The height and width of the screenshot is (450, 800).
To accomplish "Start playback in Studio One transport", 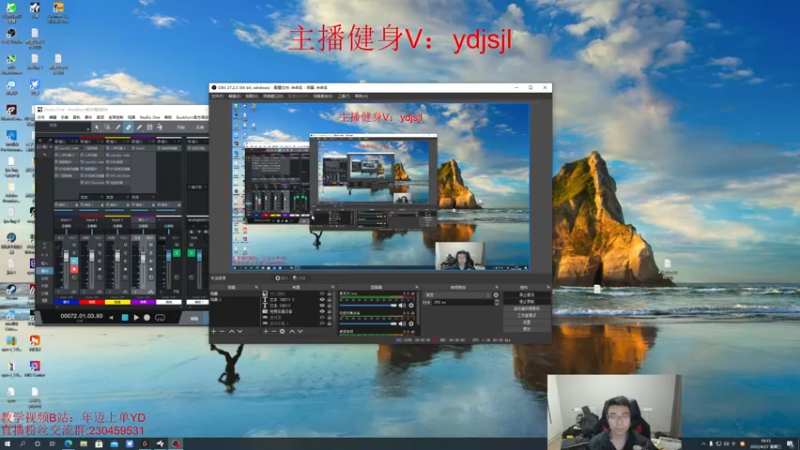I will 136,317.
